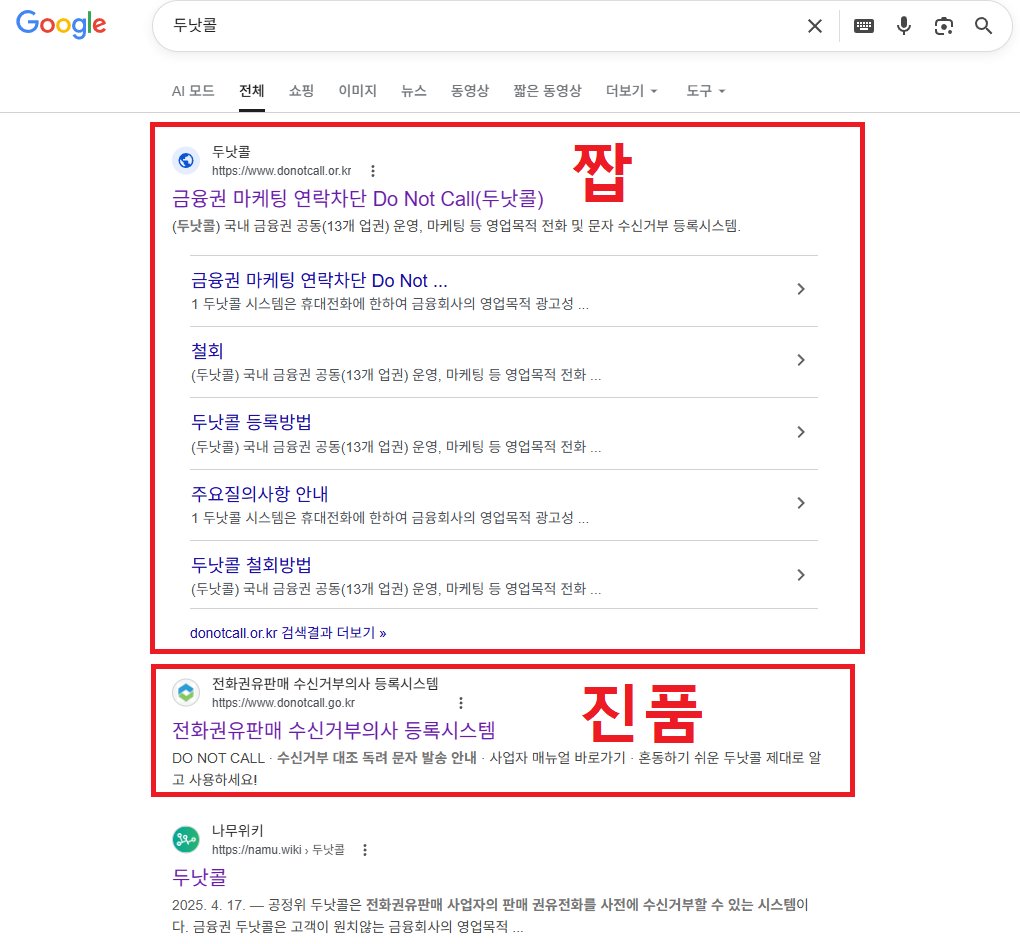This screenshot has height=944, width=1020.
Task: Open 금융권 마케팅 연락차단 Do Not Call(두낫콜) main title
Action: pyautogui.click(x=358, y=198)
